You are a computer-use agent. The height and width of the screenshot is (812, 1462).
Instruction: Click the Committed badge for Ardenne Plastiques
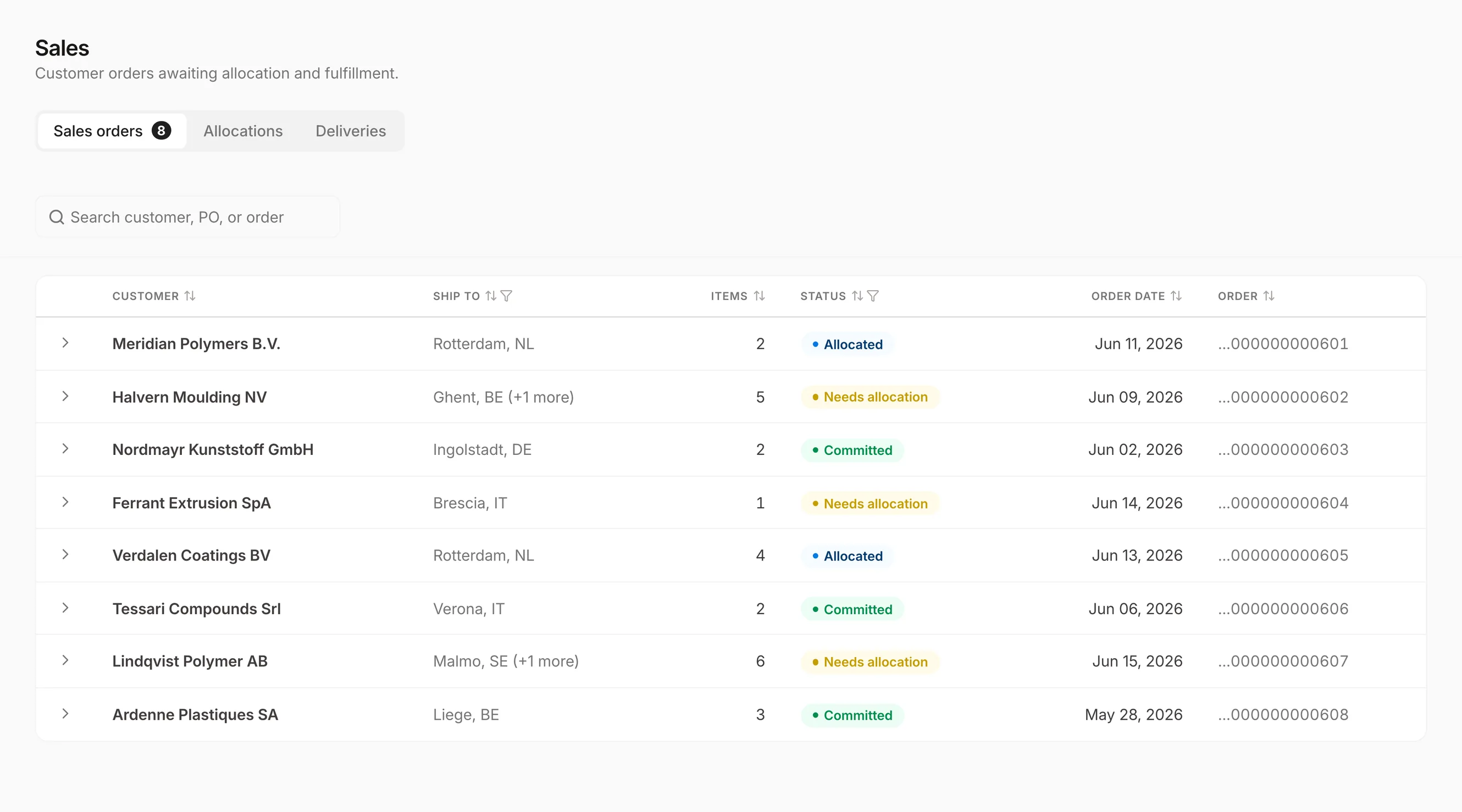pos(852,715)
